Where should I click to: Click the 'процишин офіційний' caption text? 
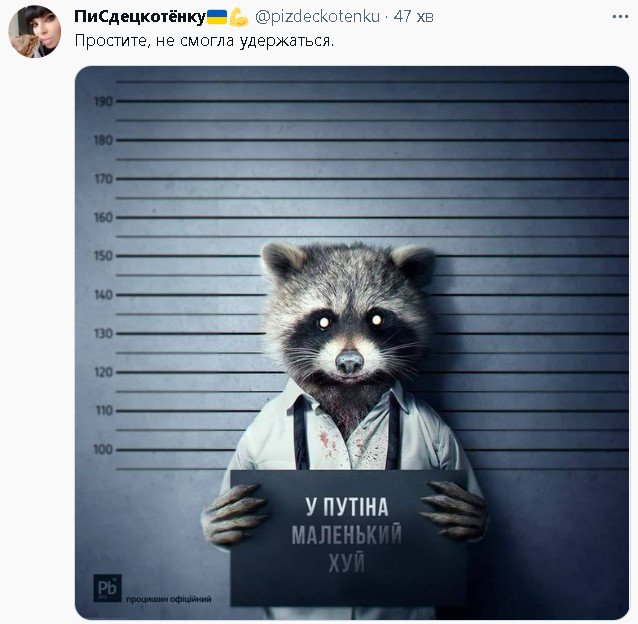pyautogui.click(x=169, y=600)
